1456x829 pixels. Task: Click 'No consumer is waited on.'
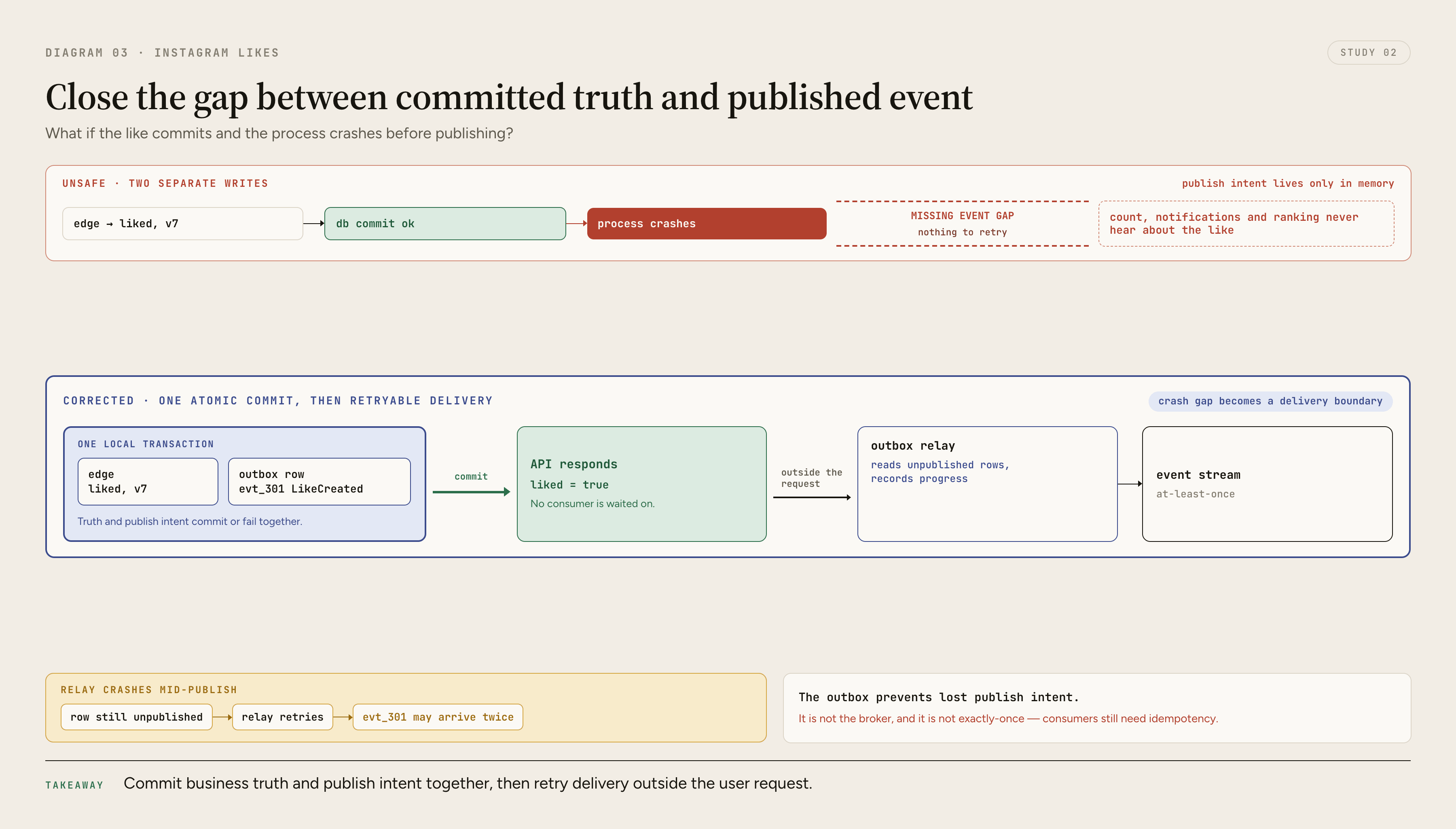(592, 504)
